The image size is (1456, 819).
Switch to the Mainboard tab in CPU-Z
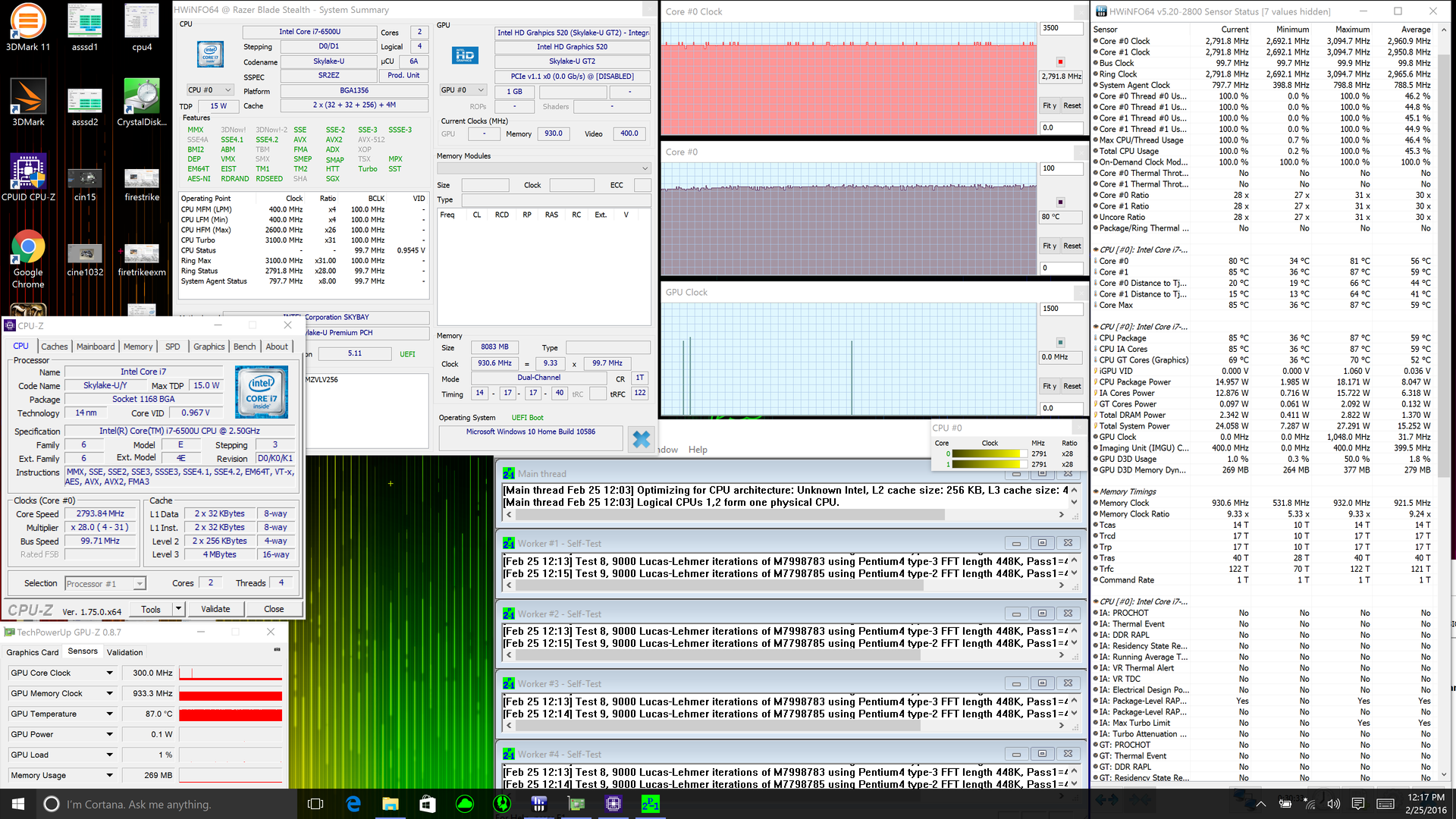(96, 347)
